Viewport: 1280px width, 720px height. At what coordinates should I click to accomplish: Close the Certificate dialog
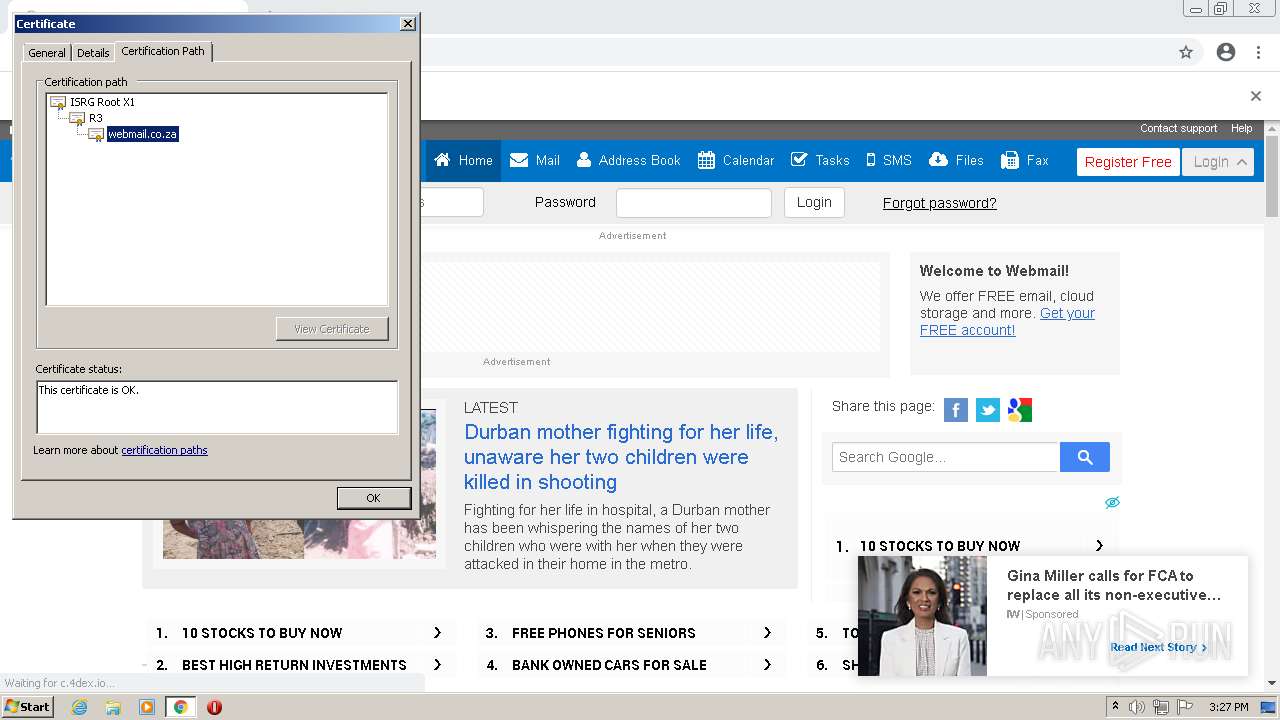click(407, 24)
